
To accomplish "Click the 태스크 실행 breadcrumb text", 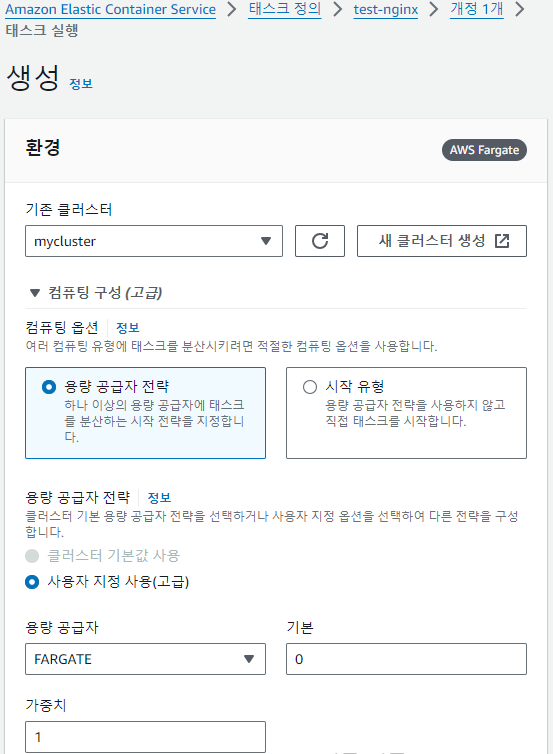I will click(42, 30).
